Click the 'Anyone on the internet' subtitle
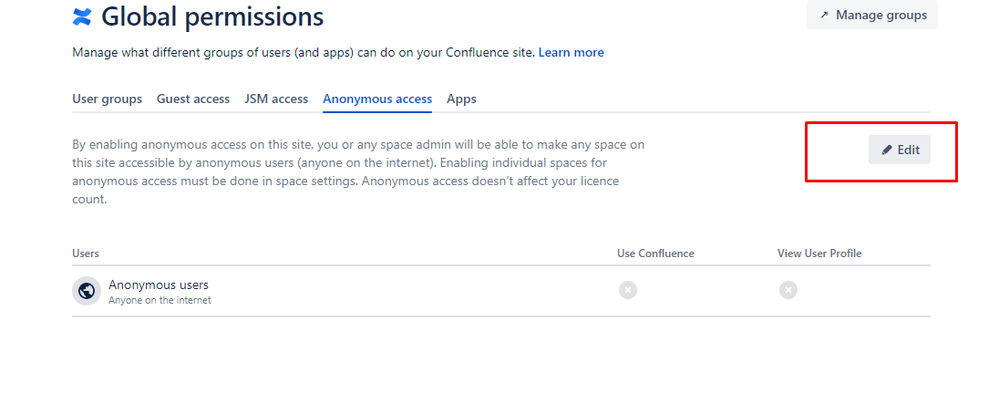 coord(159,299)
